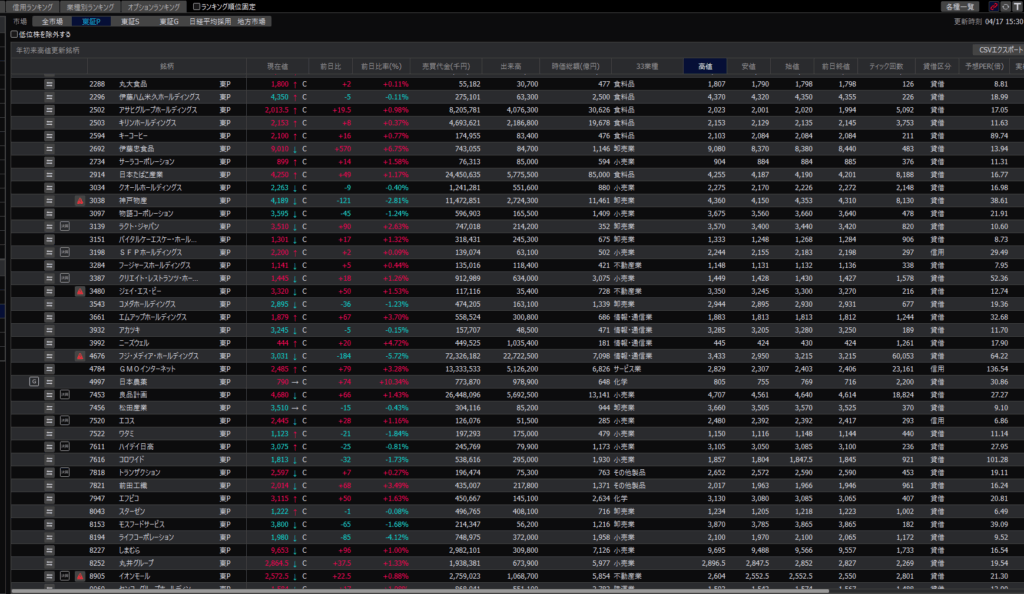The image size is (1024, 594).
Task: Open row menu icon for 2288 丸大食品
Action: [49, 84]
